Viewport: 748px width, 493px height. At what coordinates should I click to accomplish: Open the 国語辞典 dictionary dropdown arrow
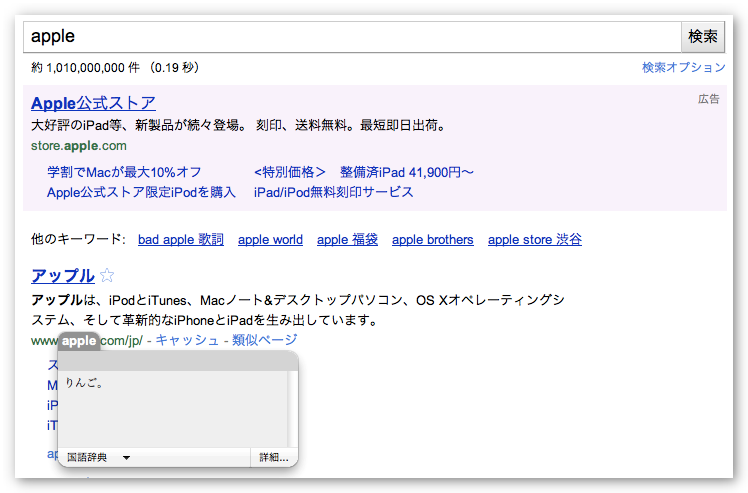pyautogui.click(x=126, y=458)
